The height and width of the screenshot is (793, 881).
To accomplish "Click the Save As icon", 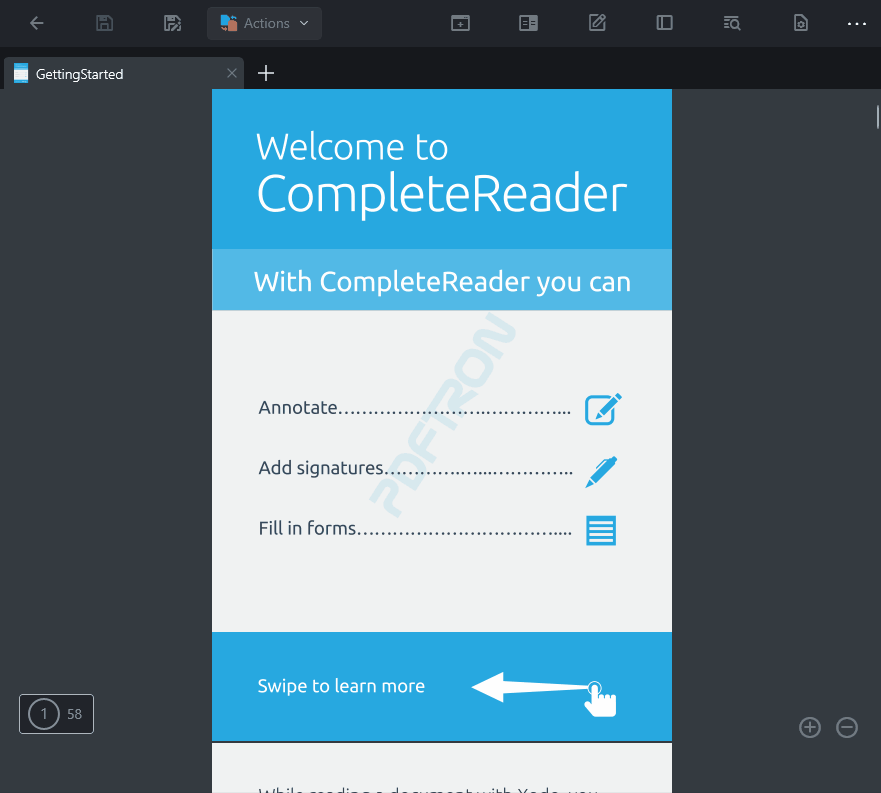I will pos(173,23).
